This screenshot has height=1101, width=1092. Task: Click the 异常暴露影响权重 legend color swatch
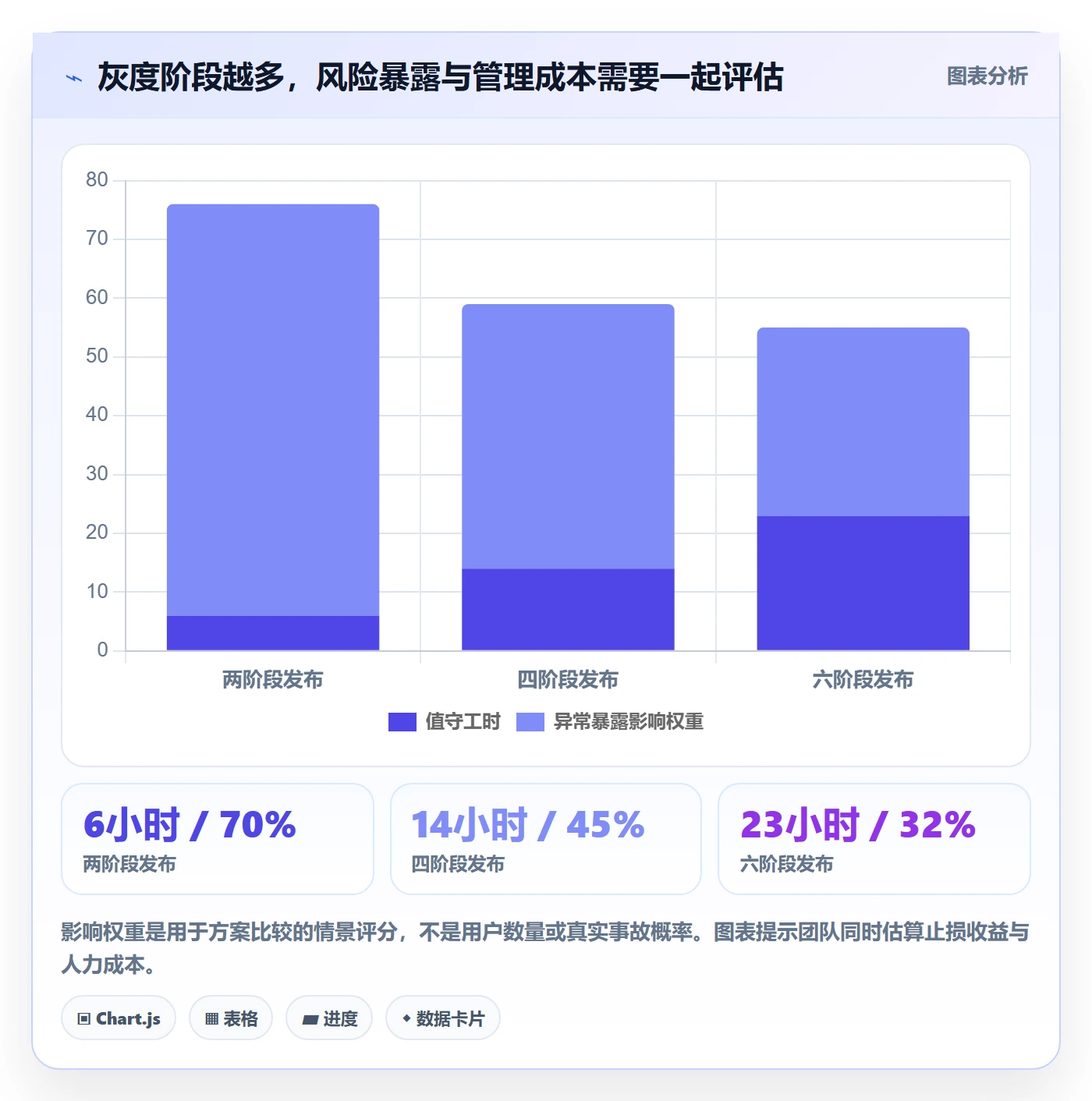pos(530,722)
